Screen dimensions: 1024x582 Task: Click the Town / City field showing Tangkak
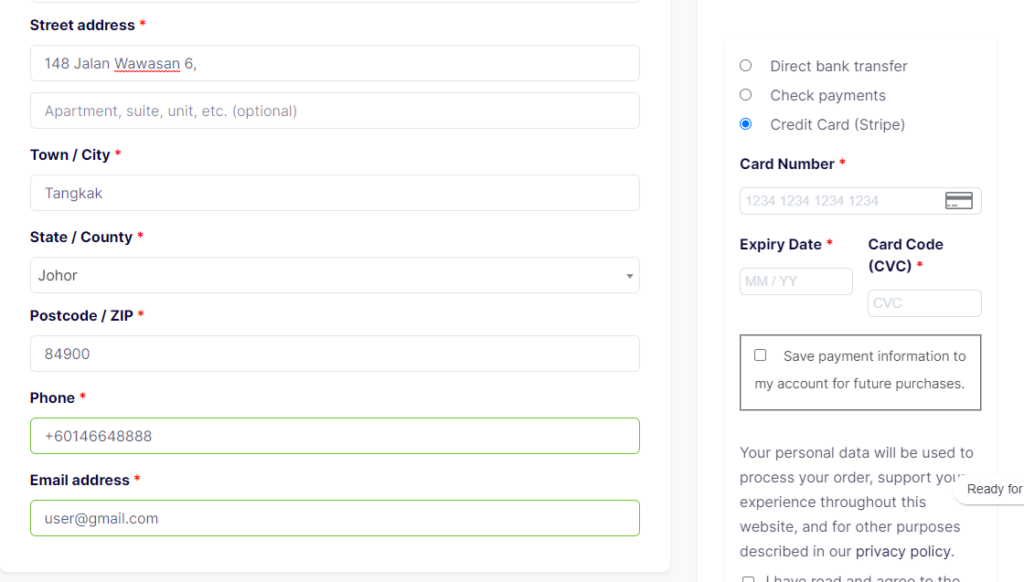pos(334,193)
